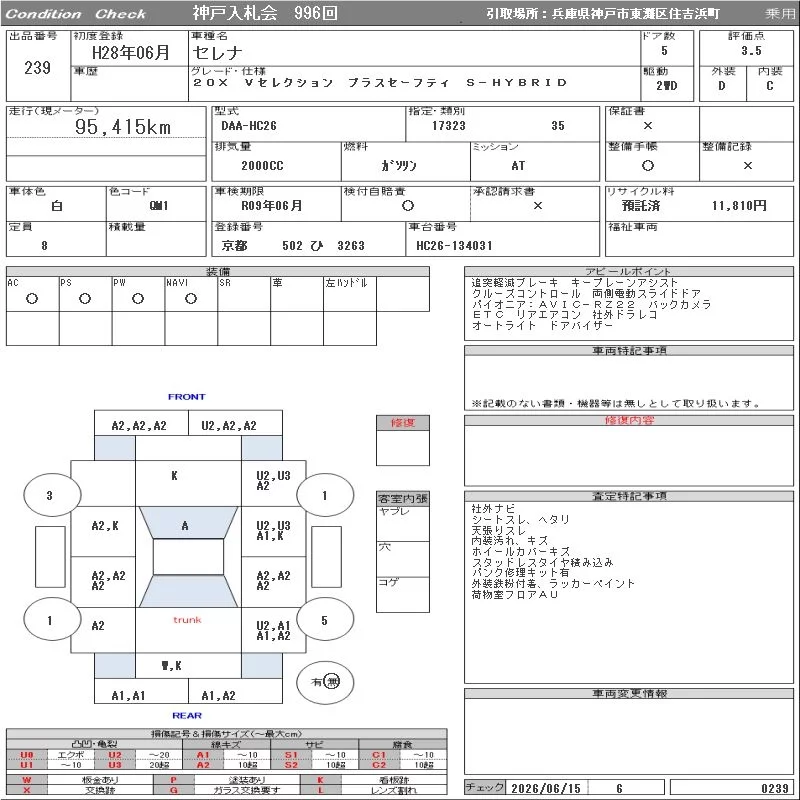Click the inspection expiry R09年06月
Viewport: 800px width, 800px height.
coord(271,206)
